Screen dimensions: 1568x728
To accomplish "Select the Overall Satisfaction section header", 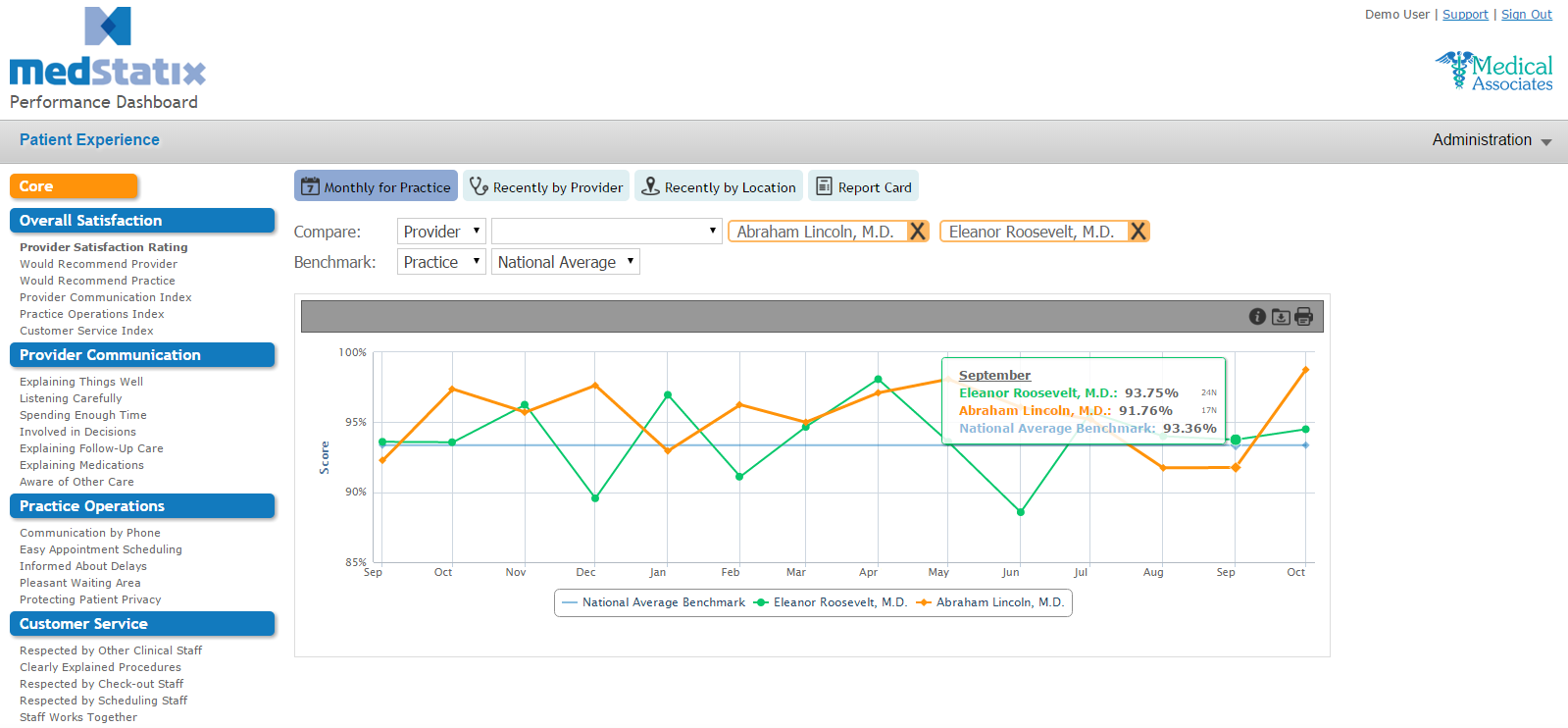I will (142, 221).
